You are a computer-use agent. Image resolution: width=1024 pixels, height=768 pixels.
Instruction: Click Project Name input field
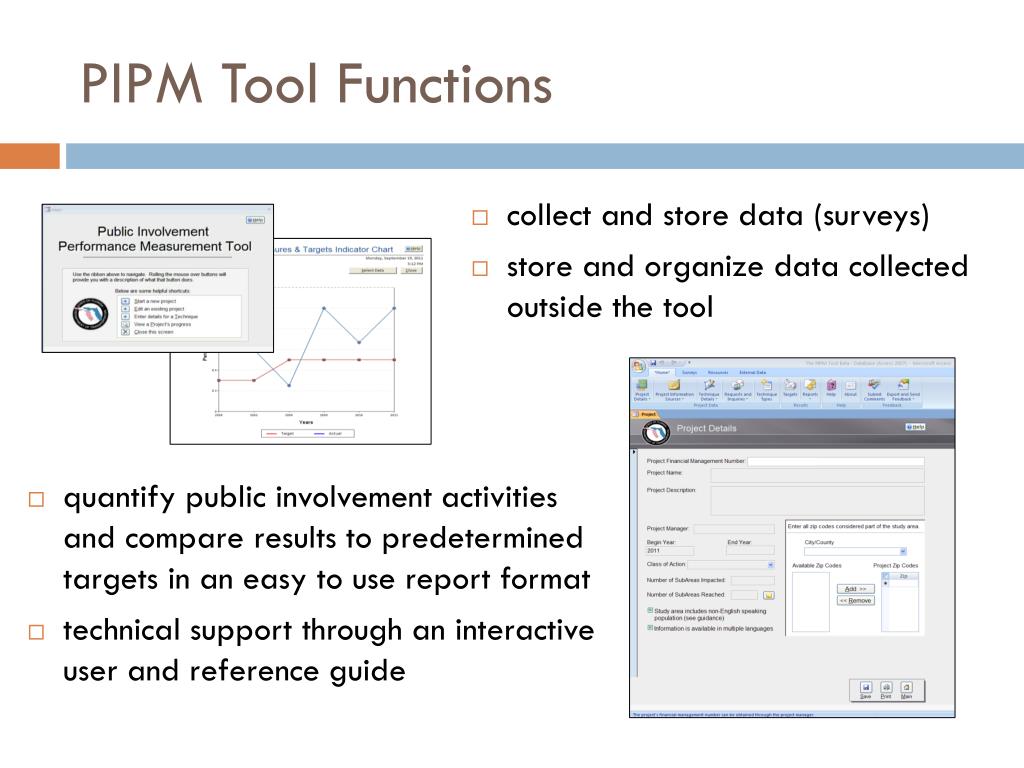(x=818, y=475)
